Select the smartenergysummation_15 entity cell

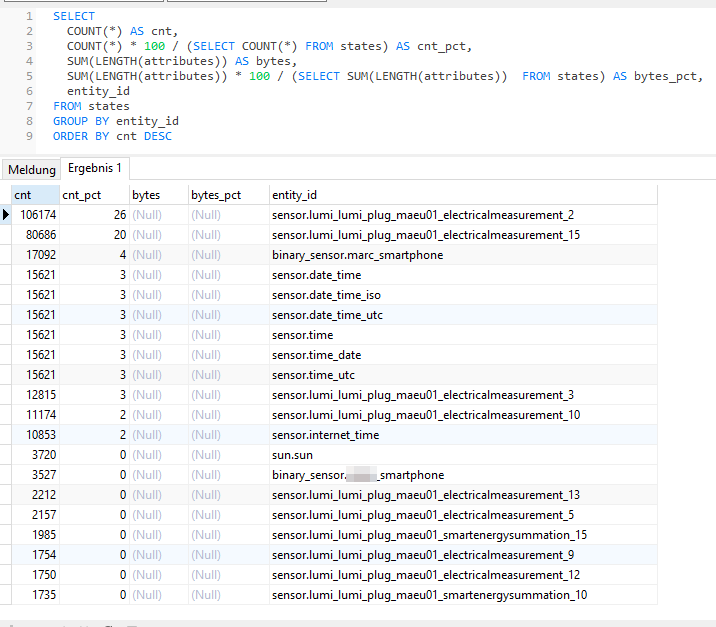tap(463, 535)
